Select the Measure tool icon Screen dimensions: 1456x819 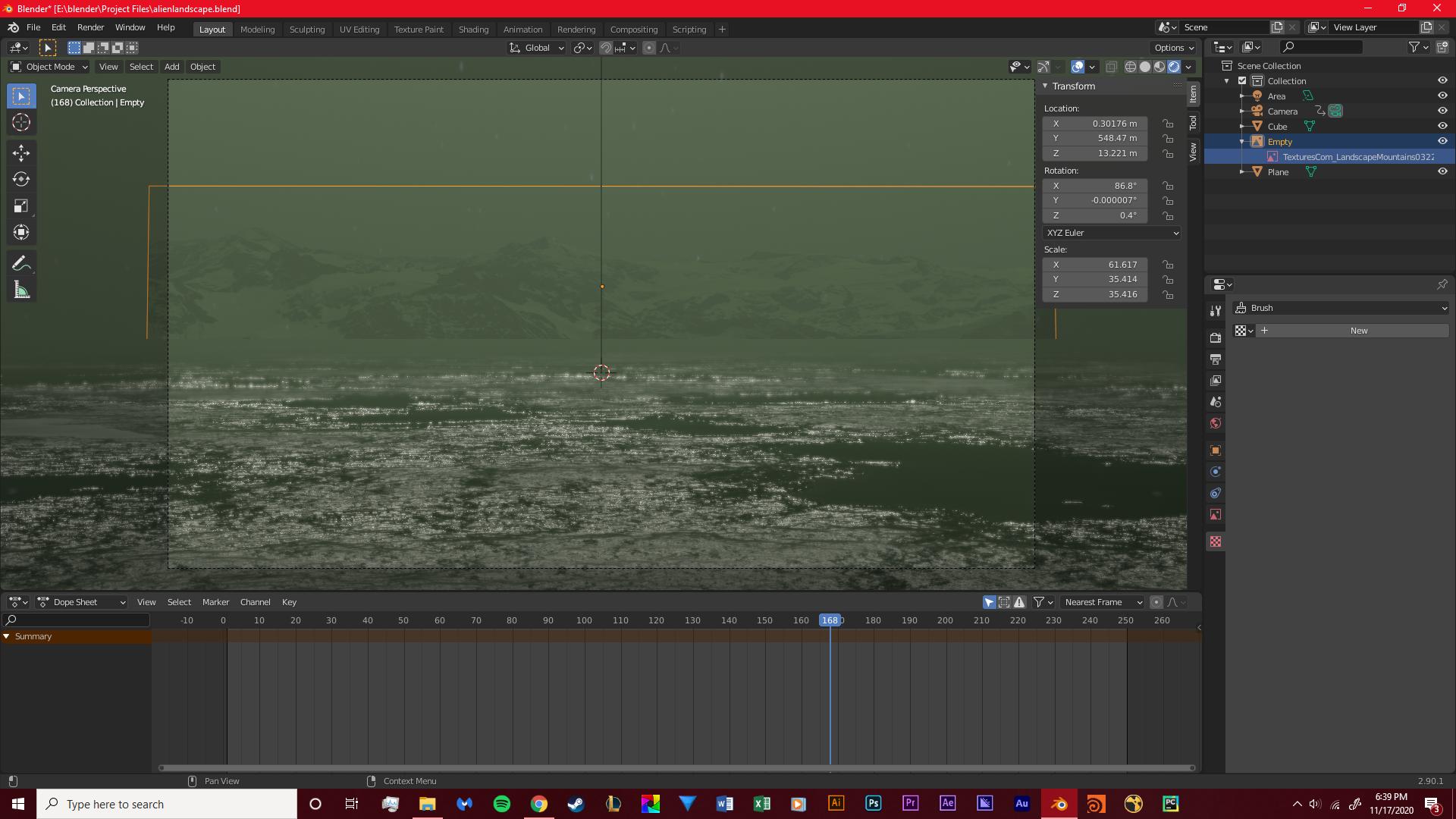[x=22, y=290]
